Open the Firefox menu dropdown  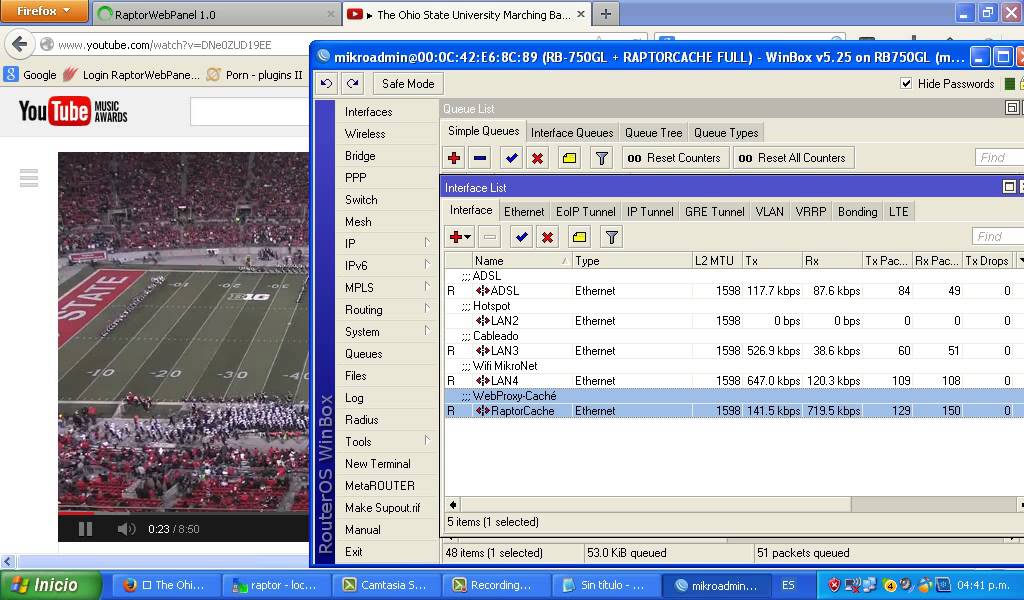pyautogui.click(x=44, y=11)
